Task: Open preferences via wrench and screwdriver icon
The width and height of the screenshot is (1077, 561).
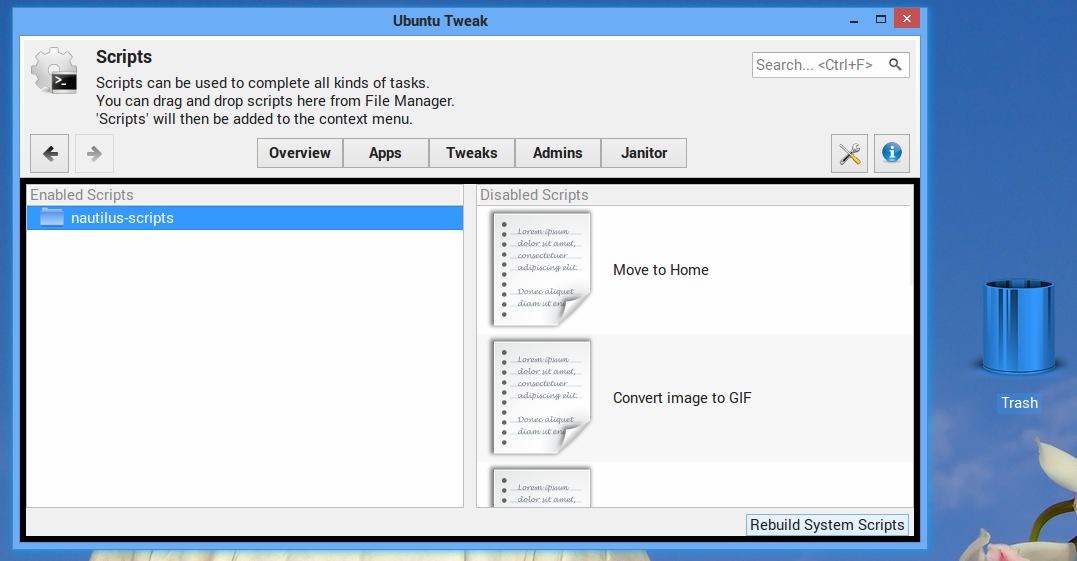Action: click(x=850, y=153)
